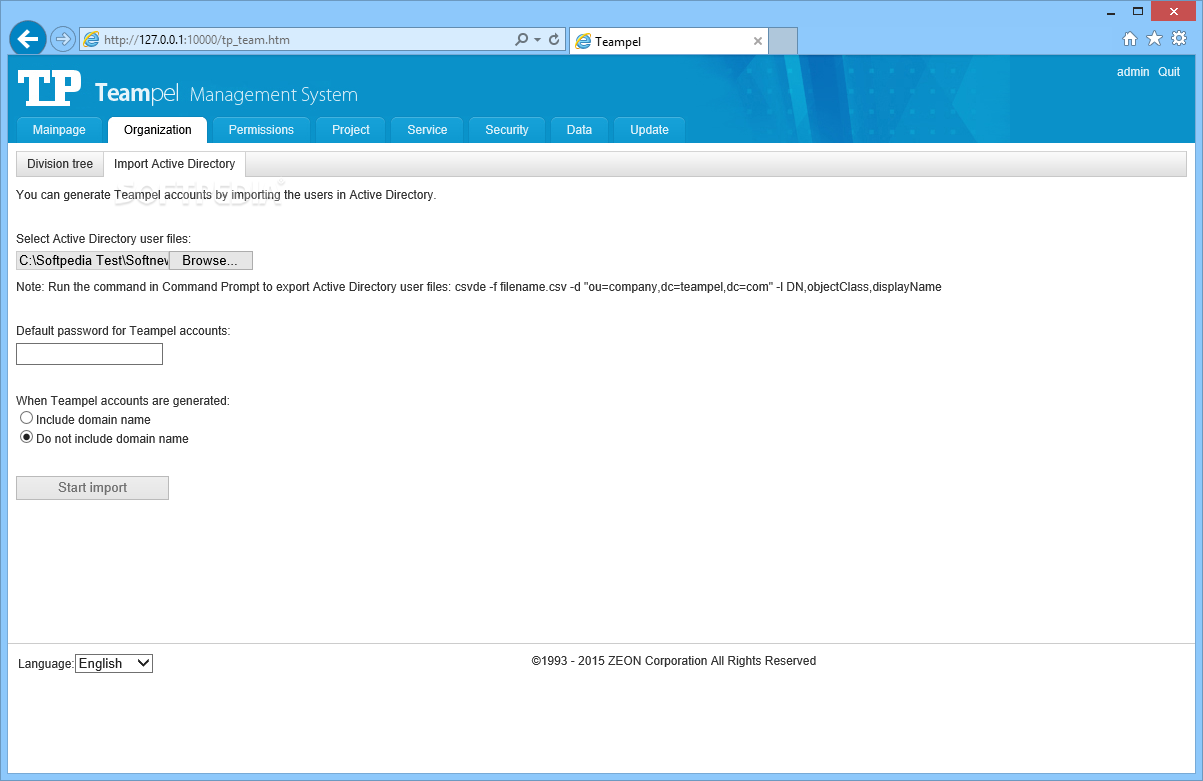Click the browser Forward arrow button
Image resolution: width=1203 pixels, height=781 pixels.
point(63,40)
